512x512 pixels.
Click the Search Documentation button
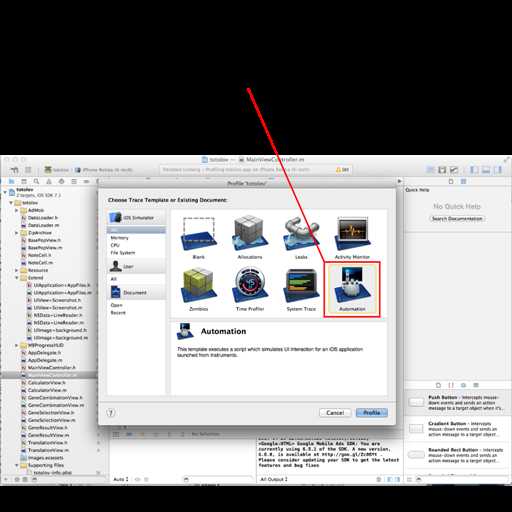click(457, 219)
